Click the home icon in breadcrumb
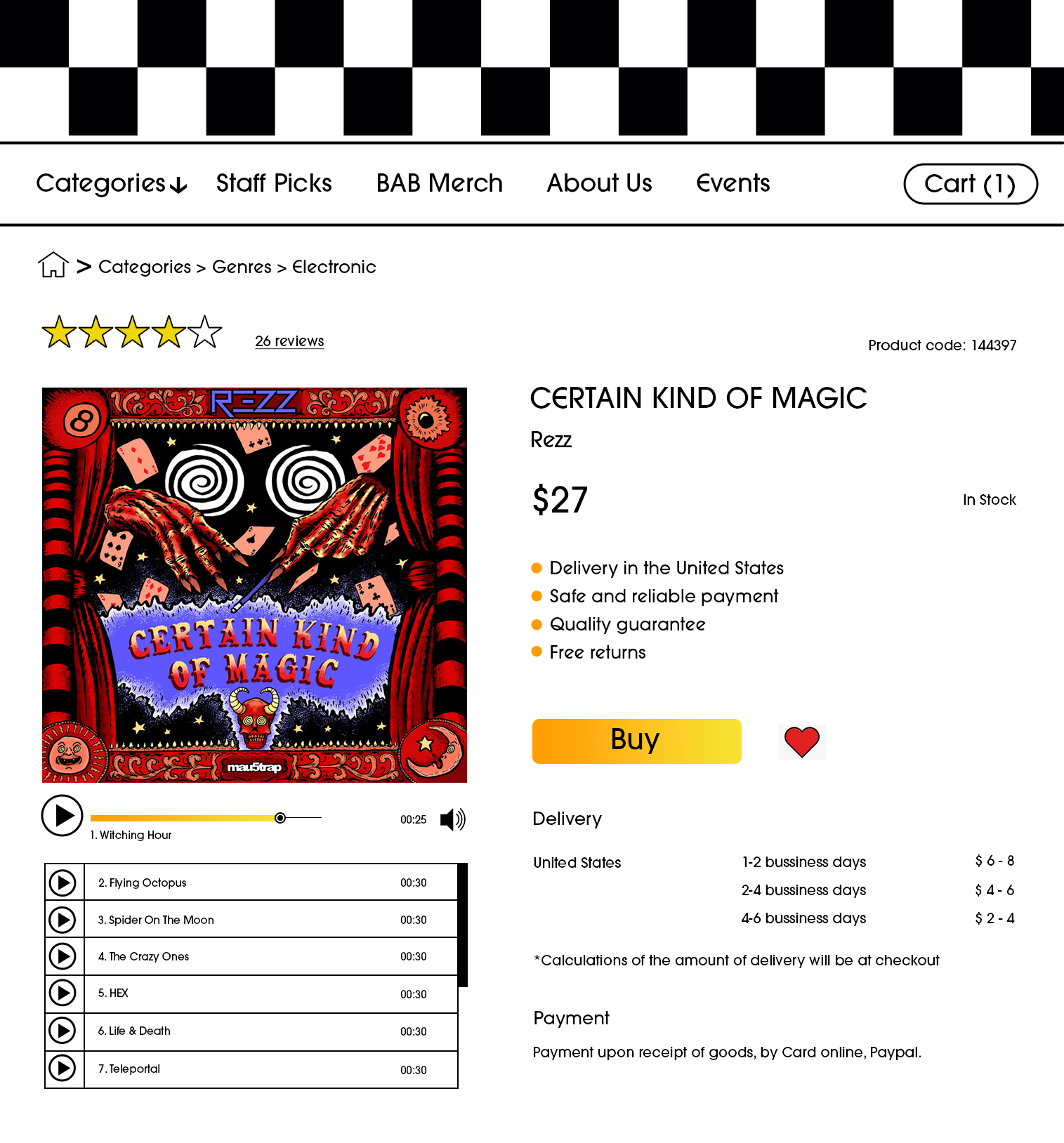 (x=53, y=265)
